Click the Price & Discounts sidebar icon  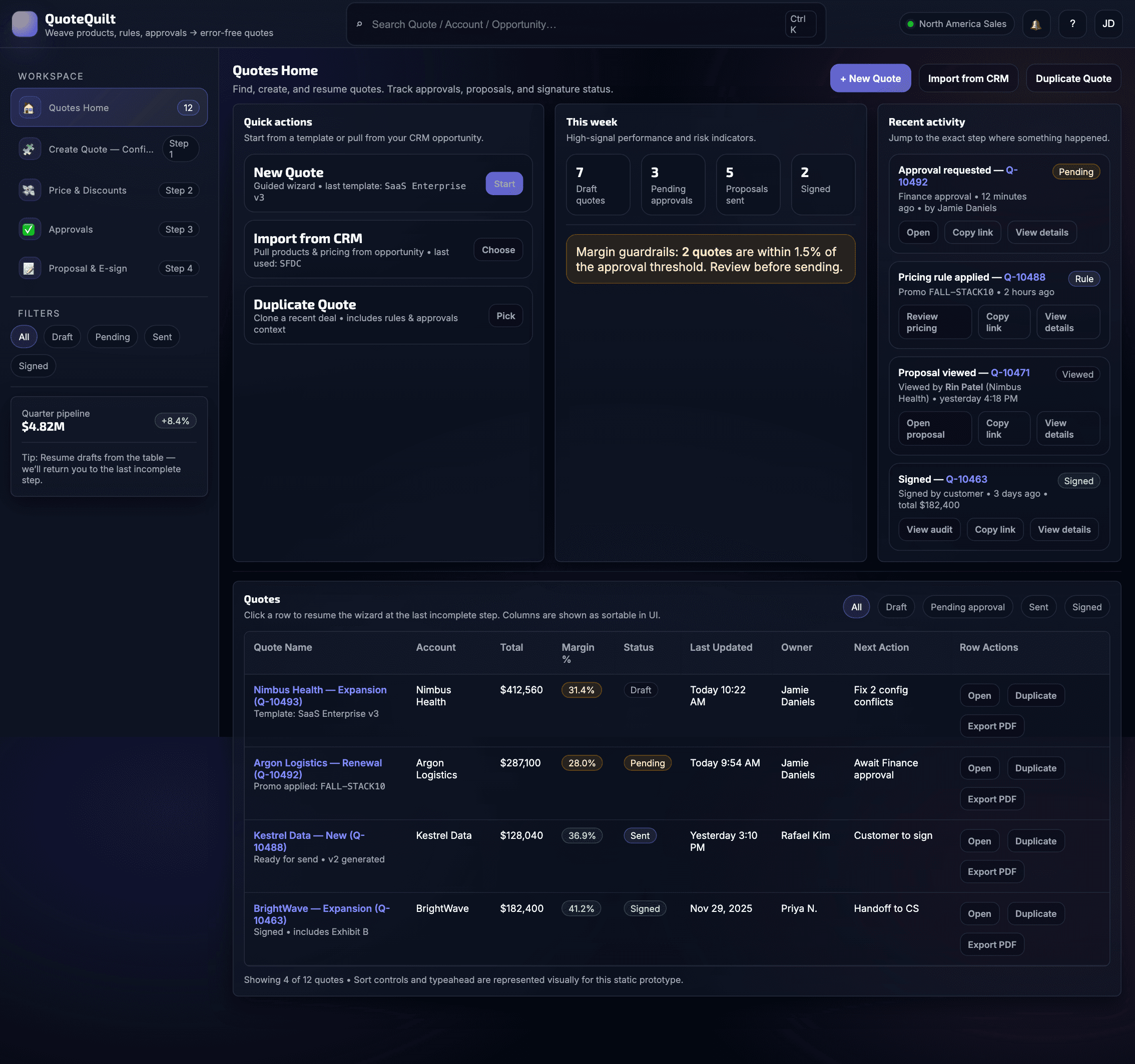pyautogui.click(x=29, y=190)
